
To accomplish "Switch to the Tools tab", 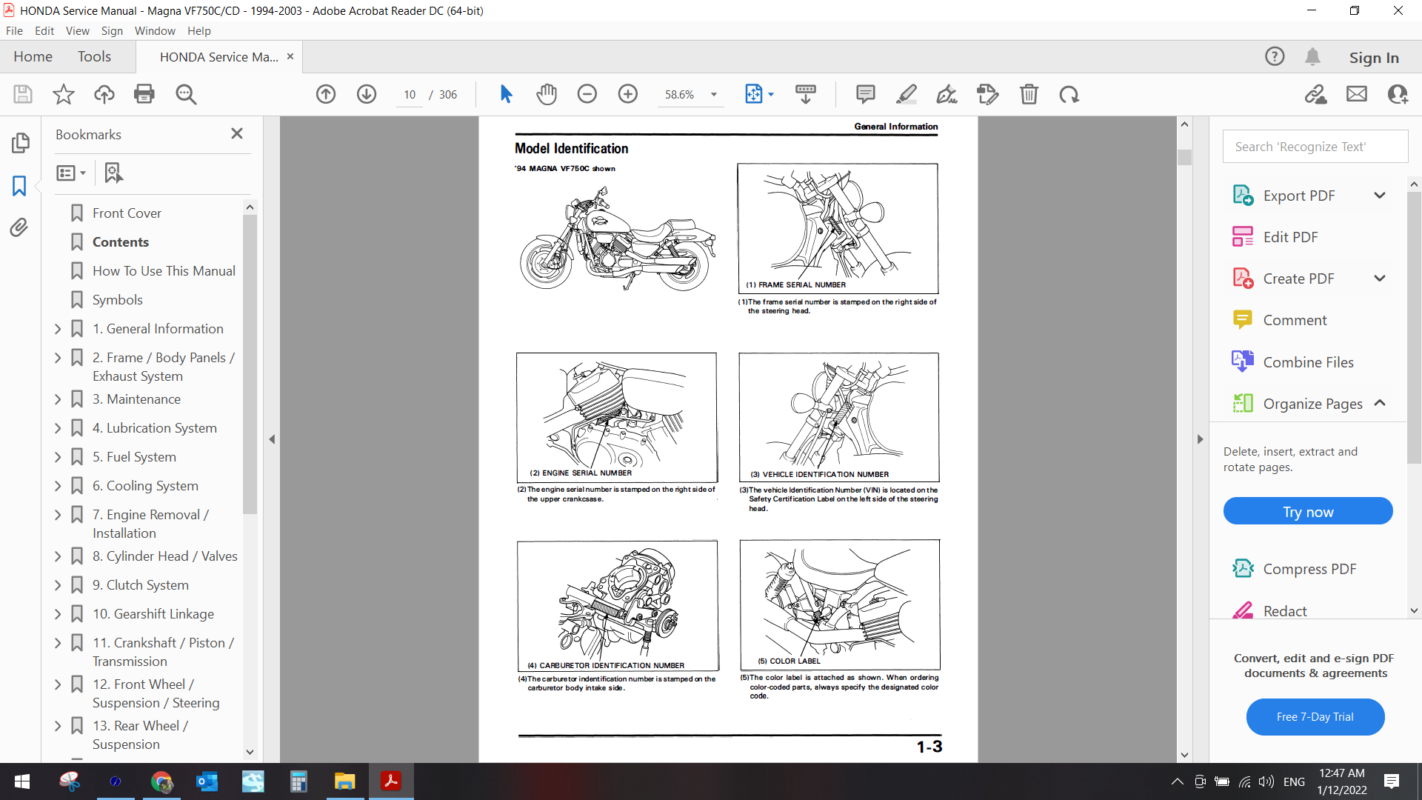I will (95, 57).
